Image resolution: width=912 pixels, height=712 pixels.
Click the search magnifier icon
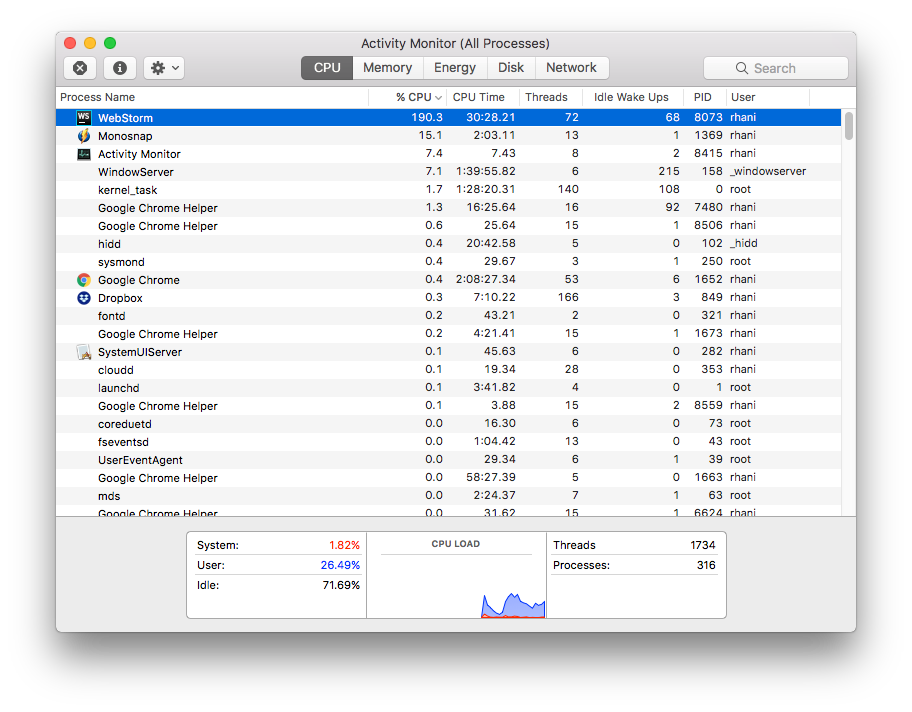(742, 68)
